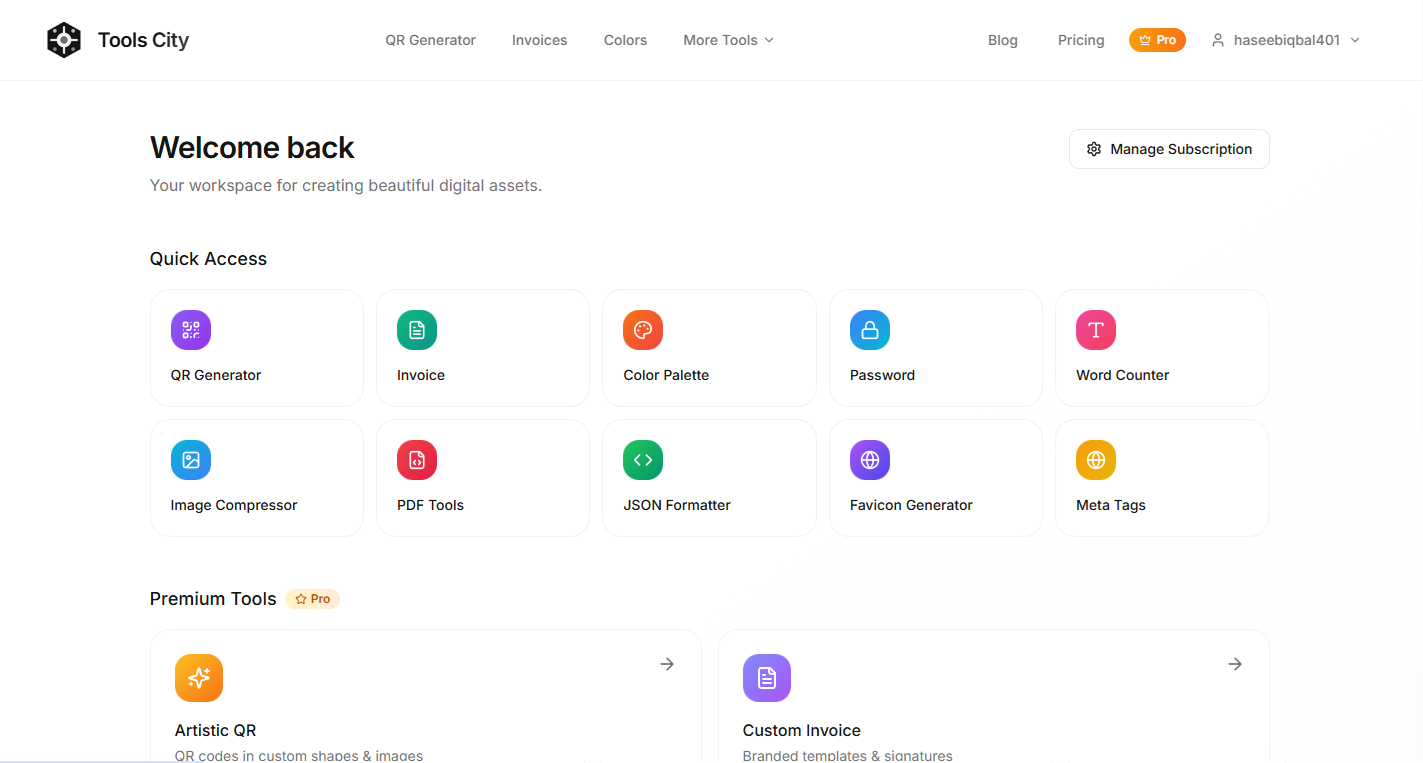Click the Artistic QR arrow
Viewport: 1423px width, 763px height.
tap(666, 663)
